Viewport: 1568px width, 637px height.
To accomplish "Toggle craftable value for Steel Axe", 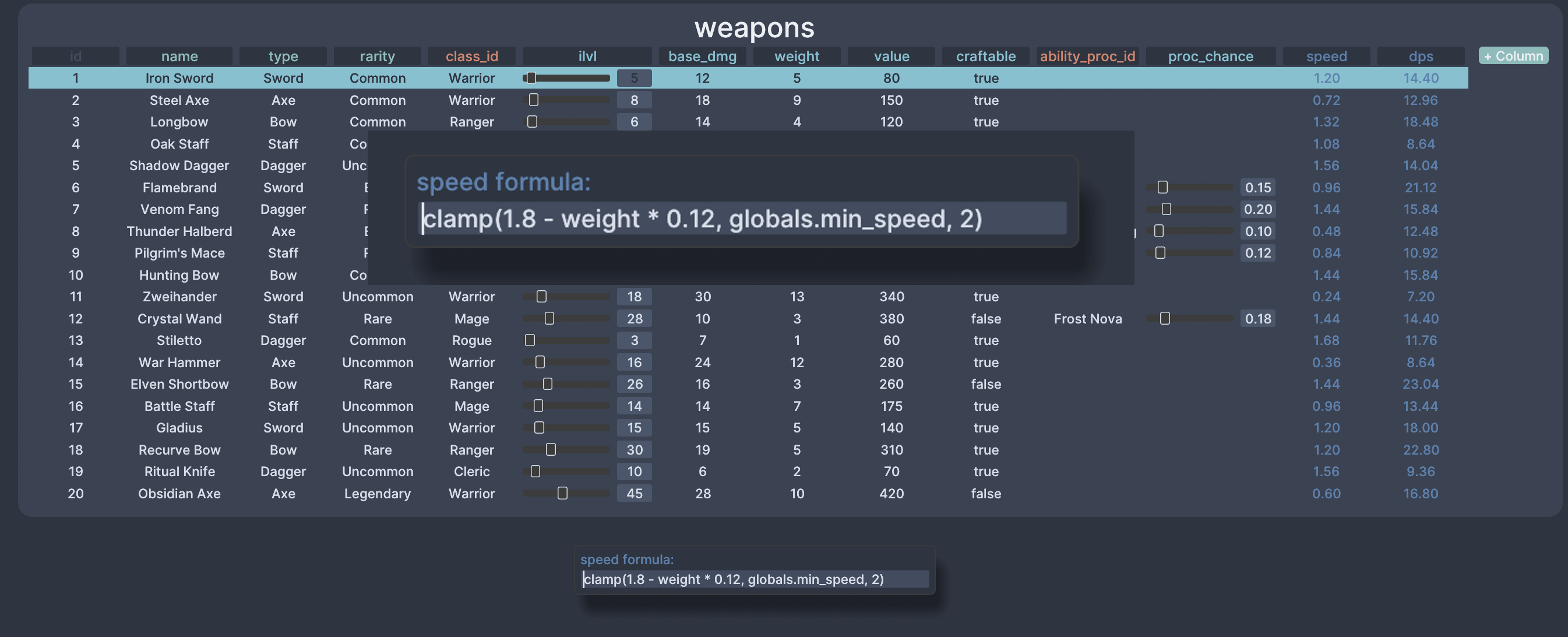I will point(985,100).
